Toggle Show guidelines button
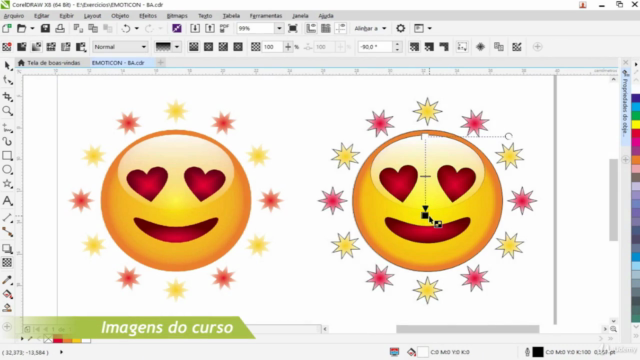640x360 pixels. click(340, 28)
